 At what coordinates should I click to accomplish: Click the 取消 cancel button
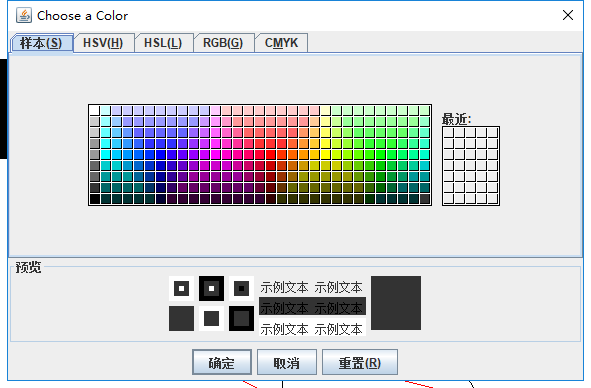click(x=287, y=362)
